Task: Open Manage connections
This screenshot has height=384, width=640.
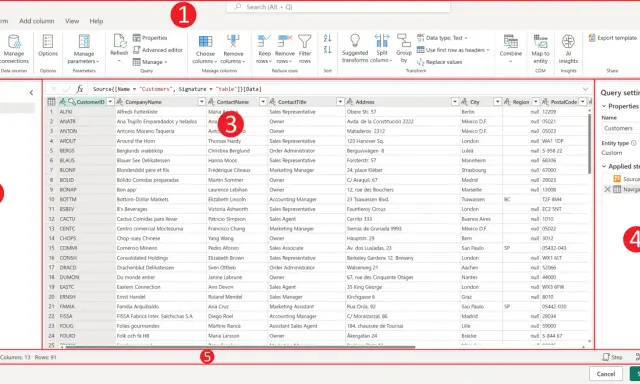Action: coord(14,49)
